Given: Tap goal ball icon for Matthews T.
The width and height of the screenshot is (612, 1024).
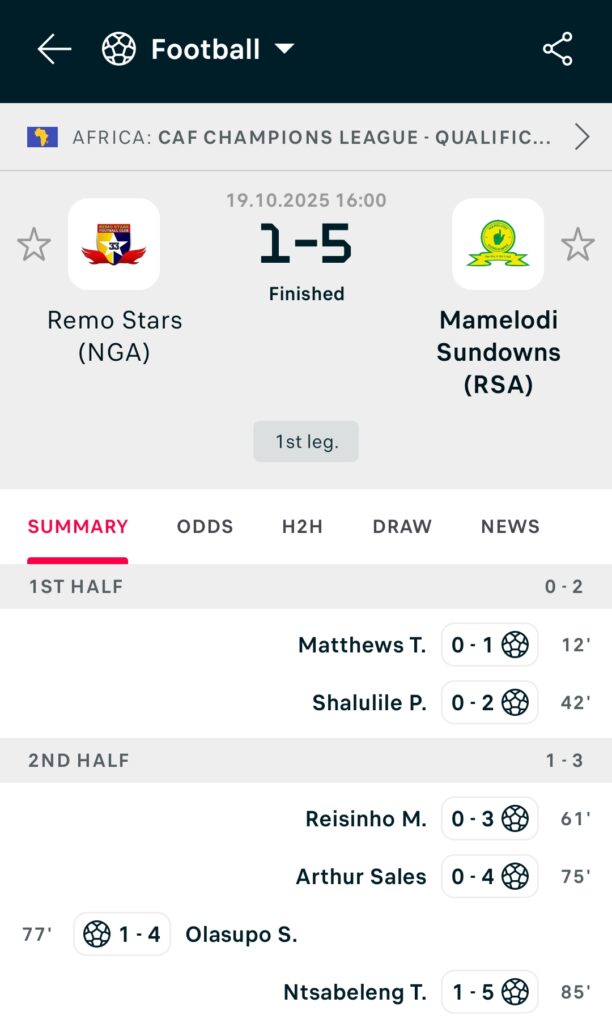Looking at the screenshot, I should tap(515, 645).
